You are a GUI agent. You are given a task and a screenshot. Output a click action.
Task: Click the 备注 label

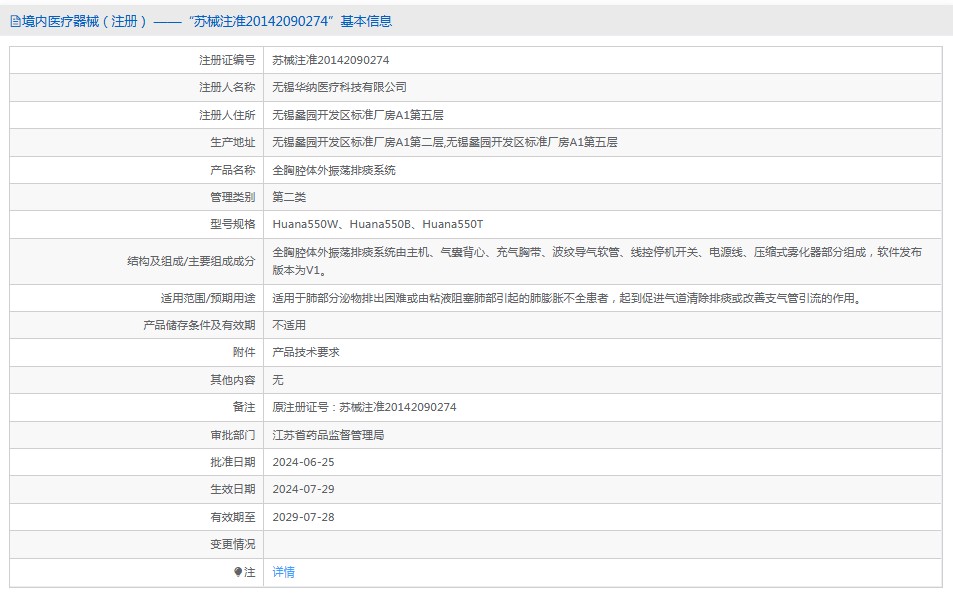point(244,407)
